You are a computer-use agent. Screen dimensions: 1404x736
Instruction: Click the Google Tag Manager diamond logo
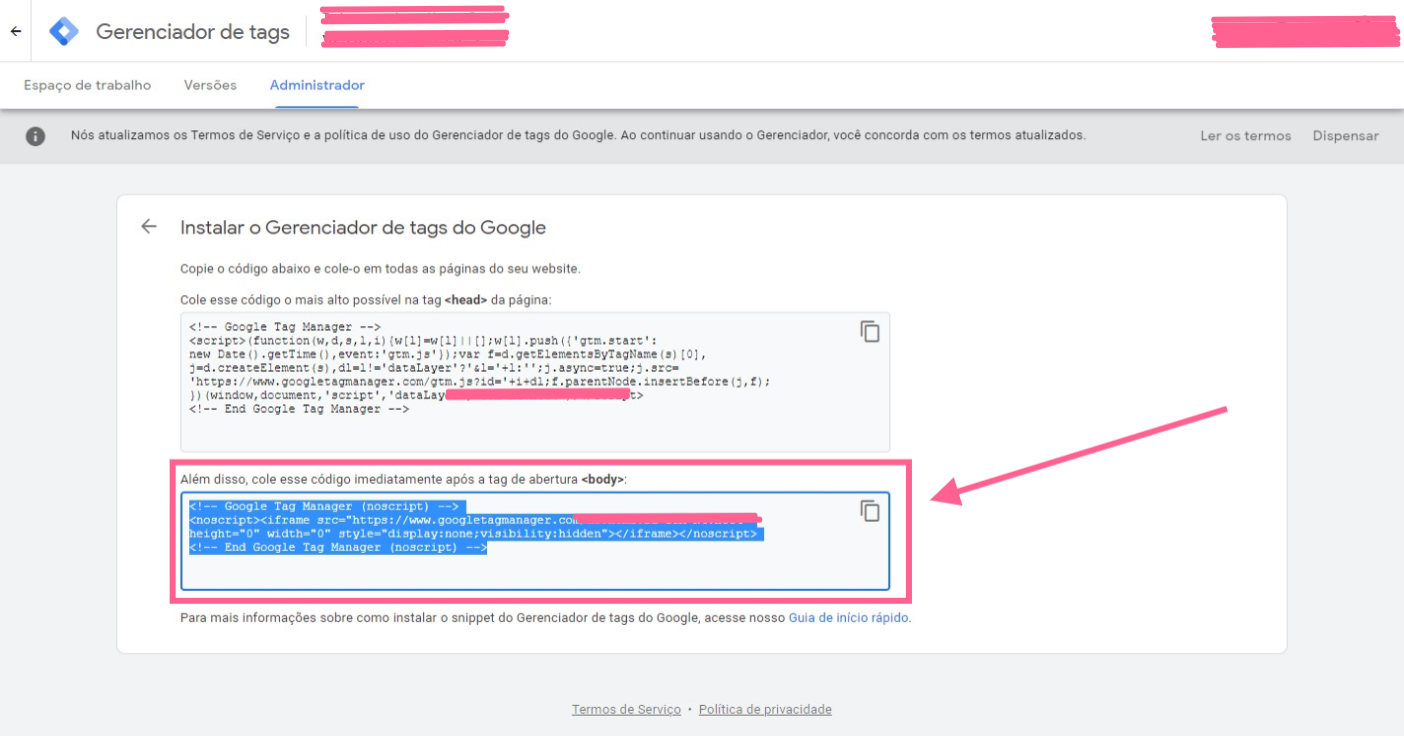pos(64,32)
